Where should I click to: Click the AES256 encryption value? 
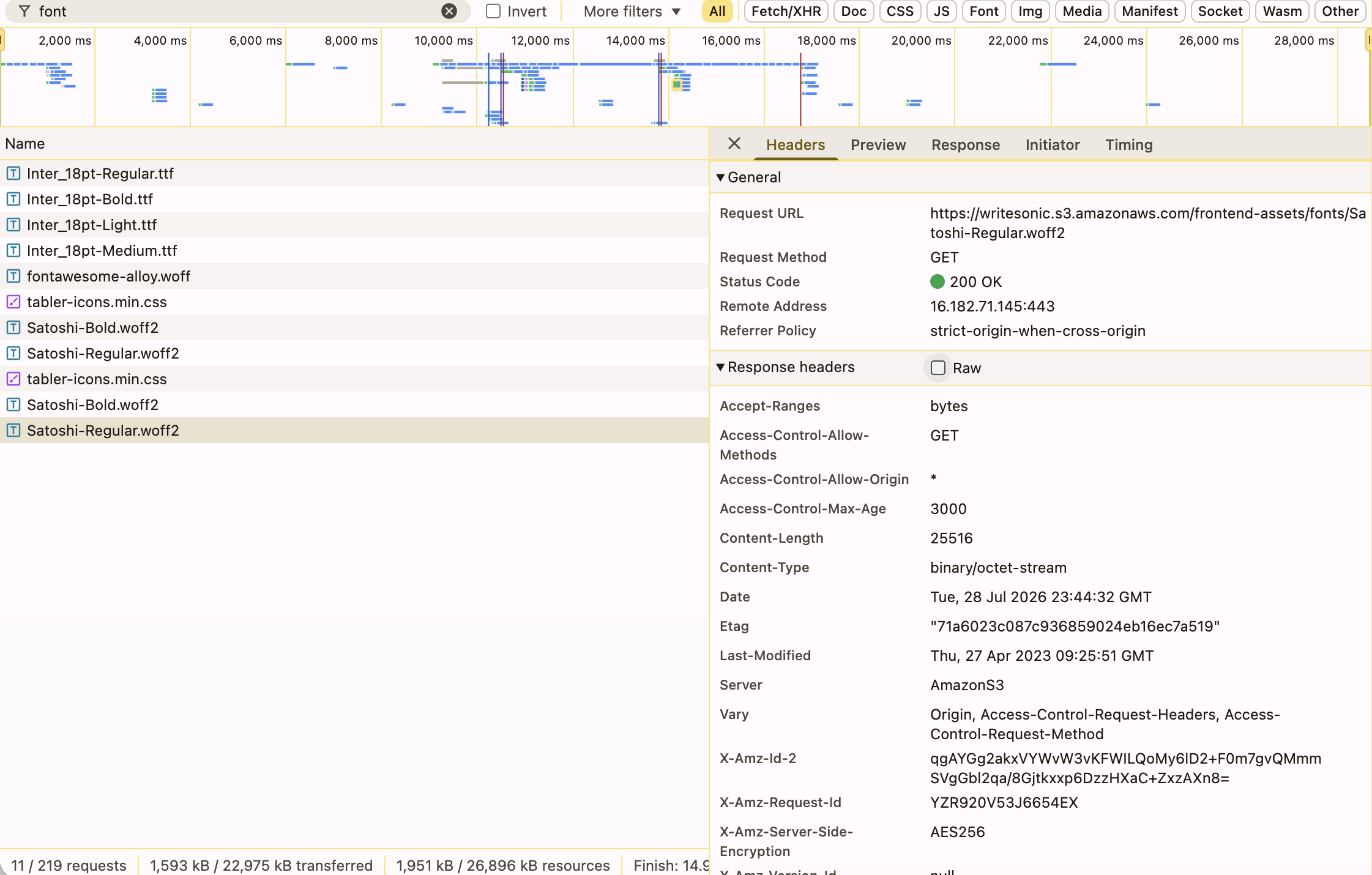click(x=958, y=832)
